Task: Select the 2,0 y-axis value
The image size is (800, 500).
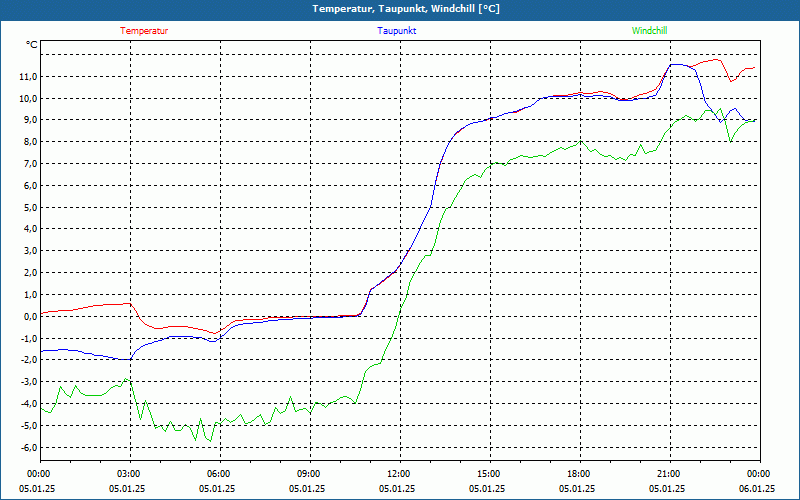Action: click(30, 273)
